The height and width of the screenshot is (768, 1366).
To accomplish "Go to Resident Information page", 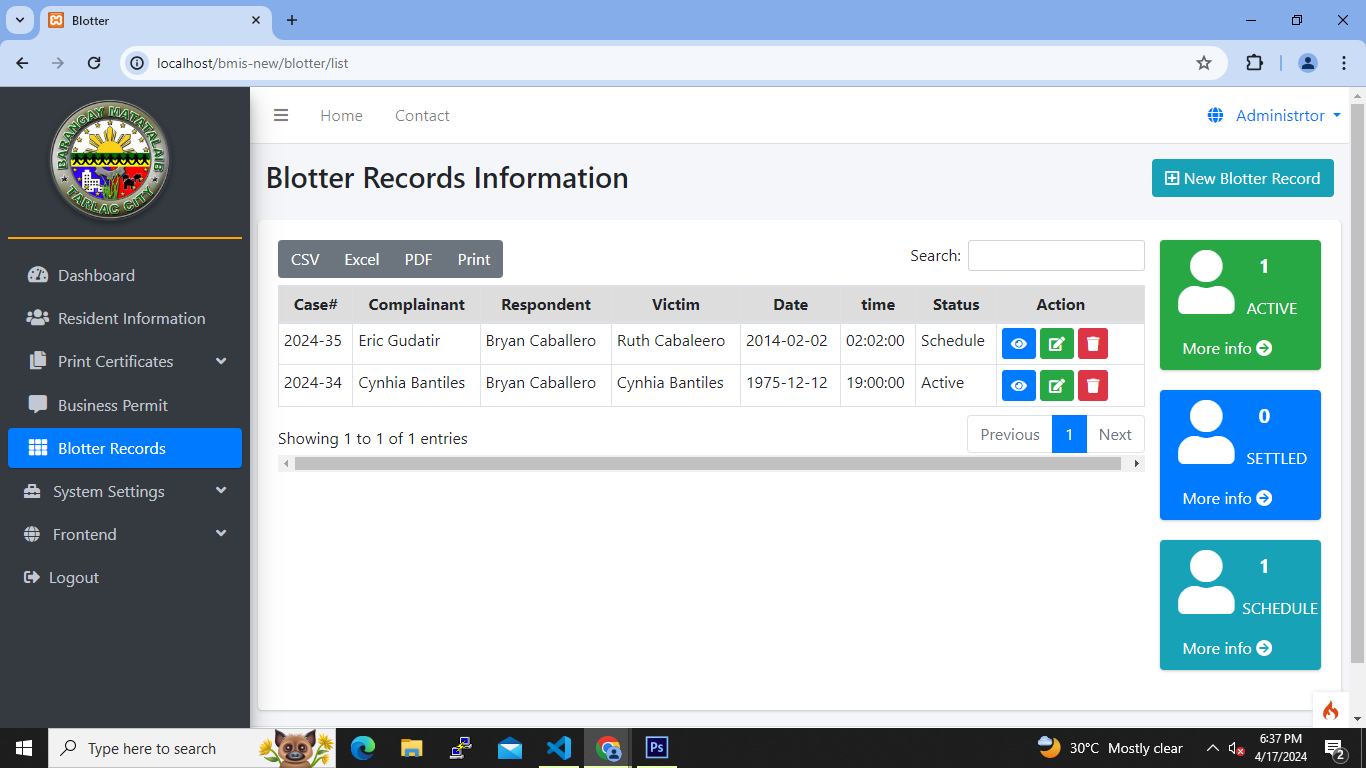I will [131, 319].
